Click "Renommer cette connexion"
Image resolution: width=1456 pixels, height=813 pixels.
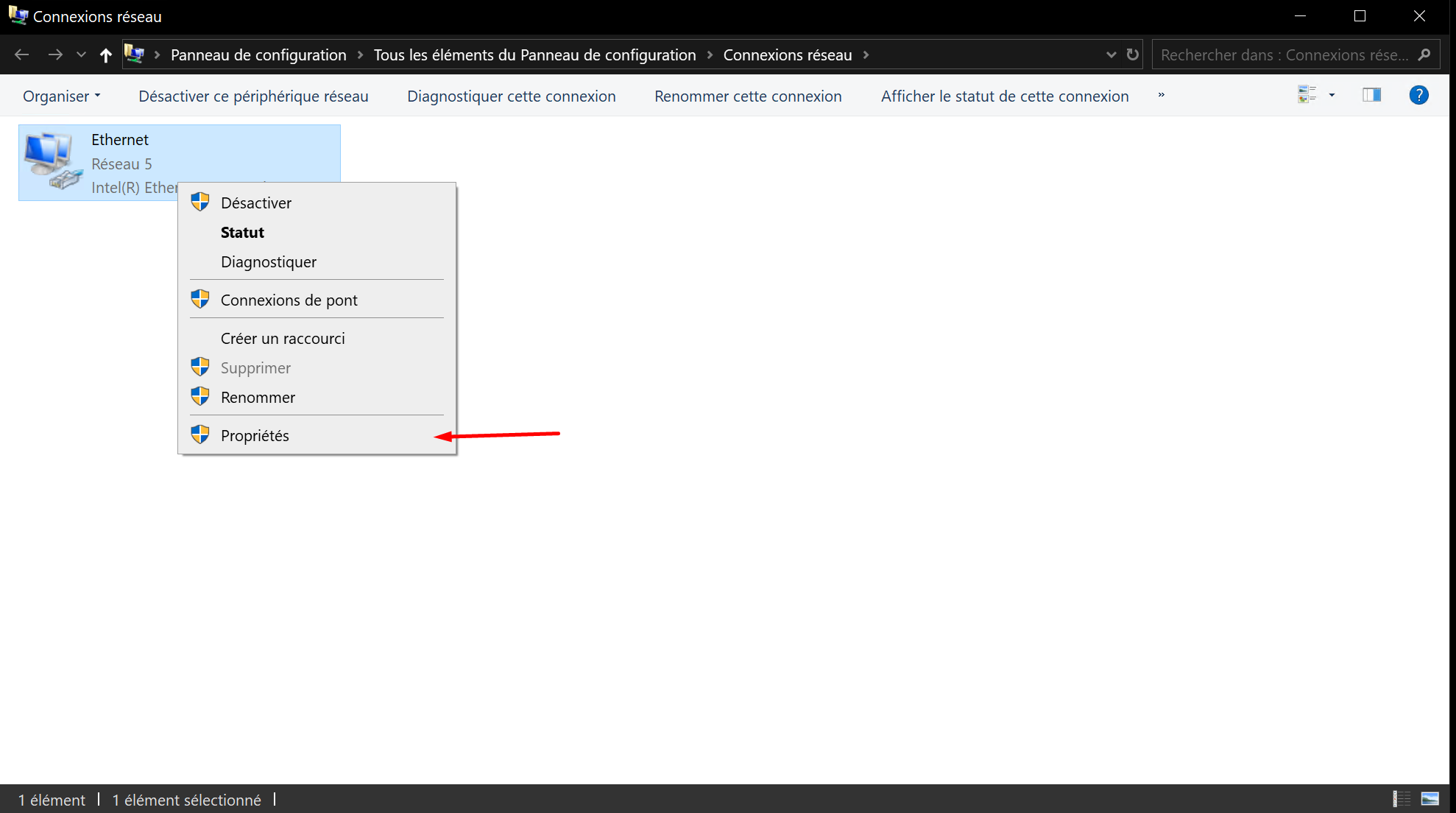tap(748, 96)
